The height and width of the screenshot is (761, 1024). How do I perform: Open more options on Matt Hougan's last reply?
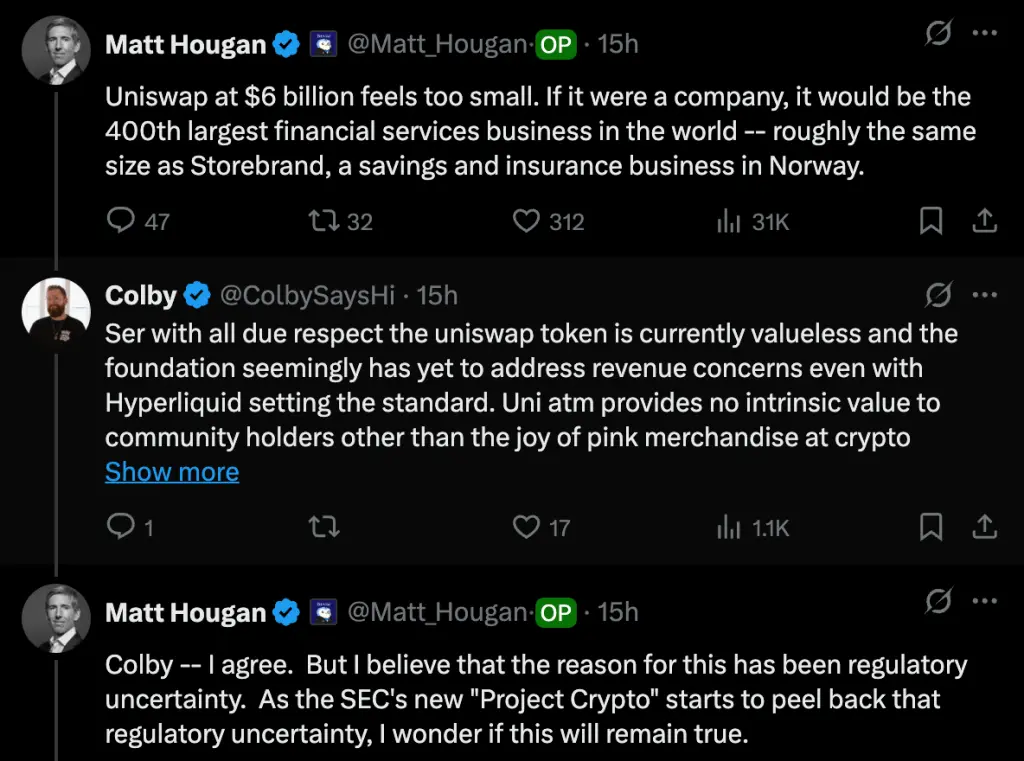click(x=985, y=603)
